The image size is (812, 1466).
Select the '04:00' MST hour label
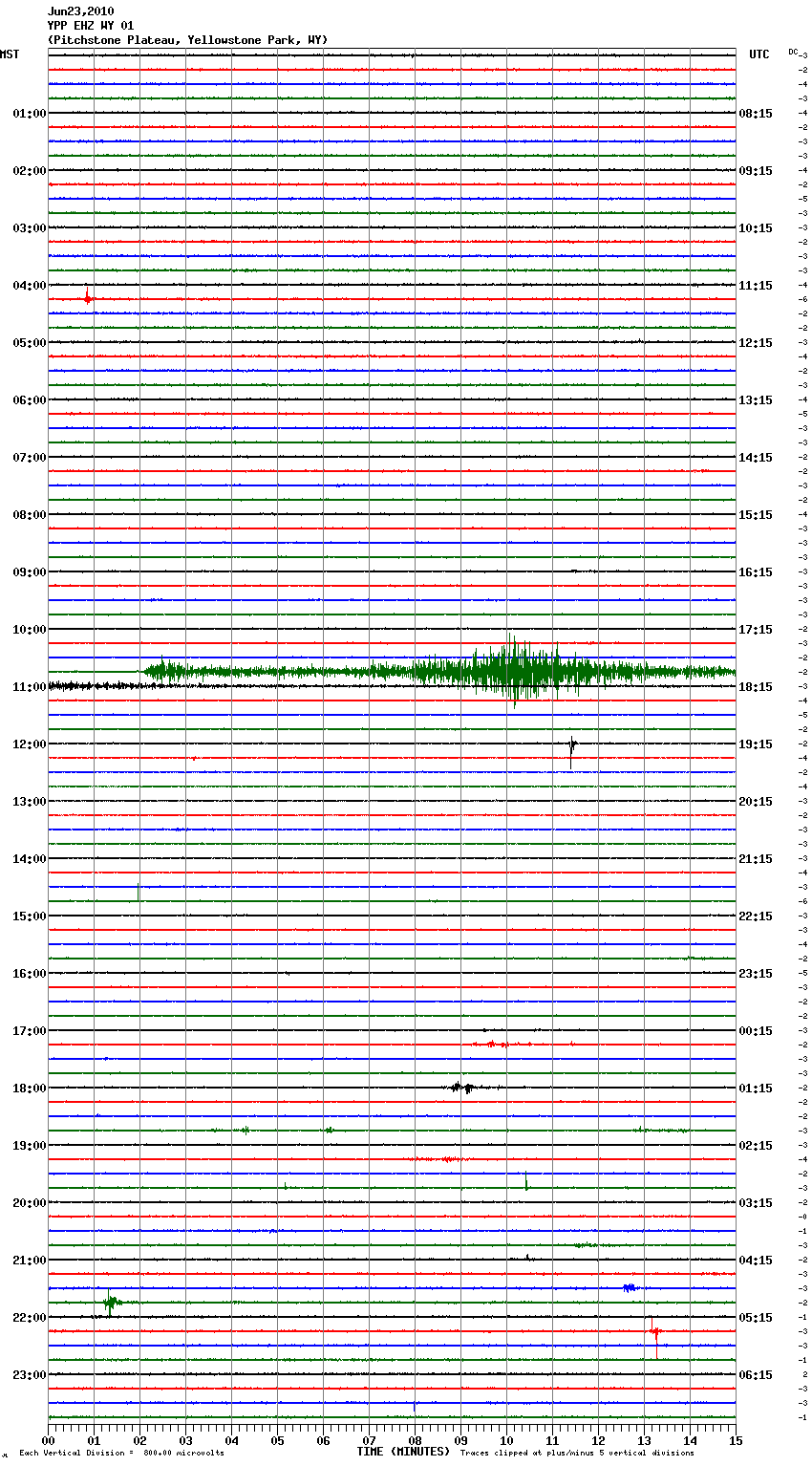coord(30,286)
